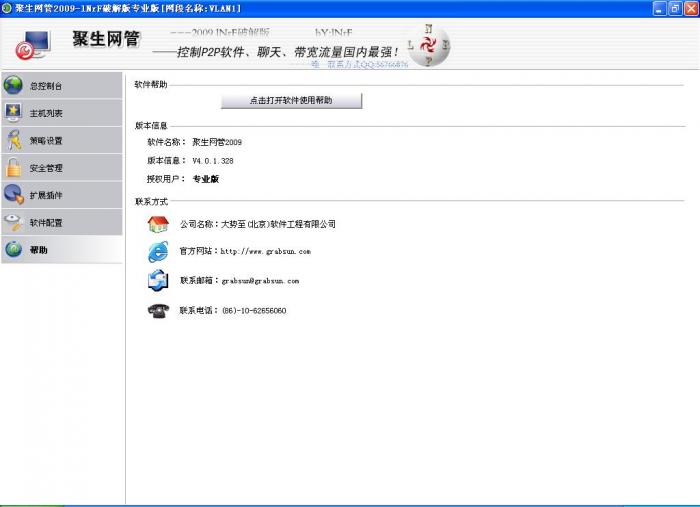700x507 pixels.
Task: Open 主机列表 via its monitor icon
Action: (14, 113)
